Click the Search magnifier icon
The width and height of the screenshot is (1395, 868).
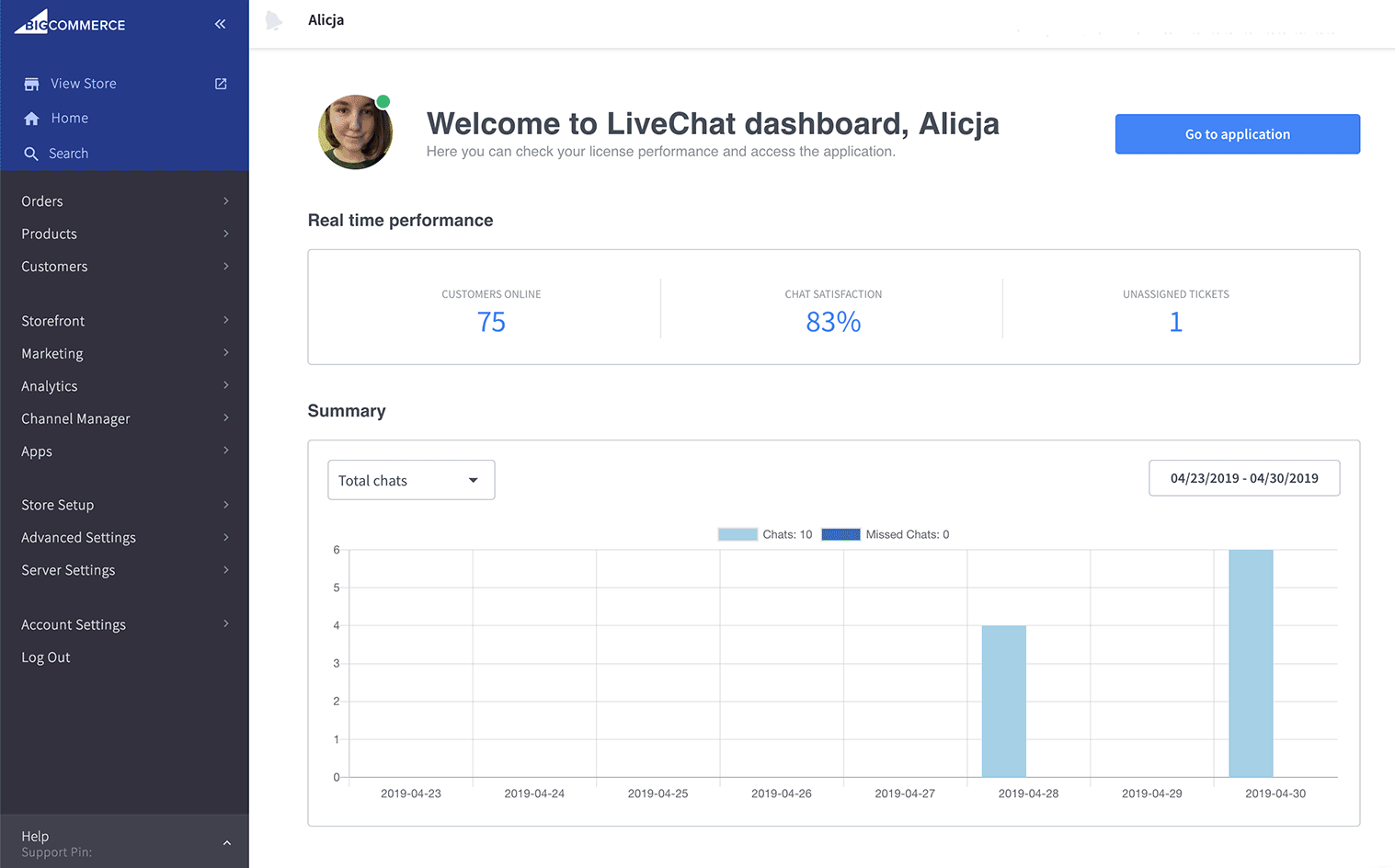coord(31,154)
